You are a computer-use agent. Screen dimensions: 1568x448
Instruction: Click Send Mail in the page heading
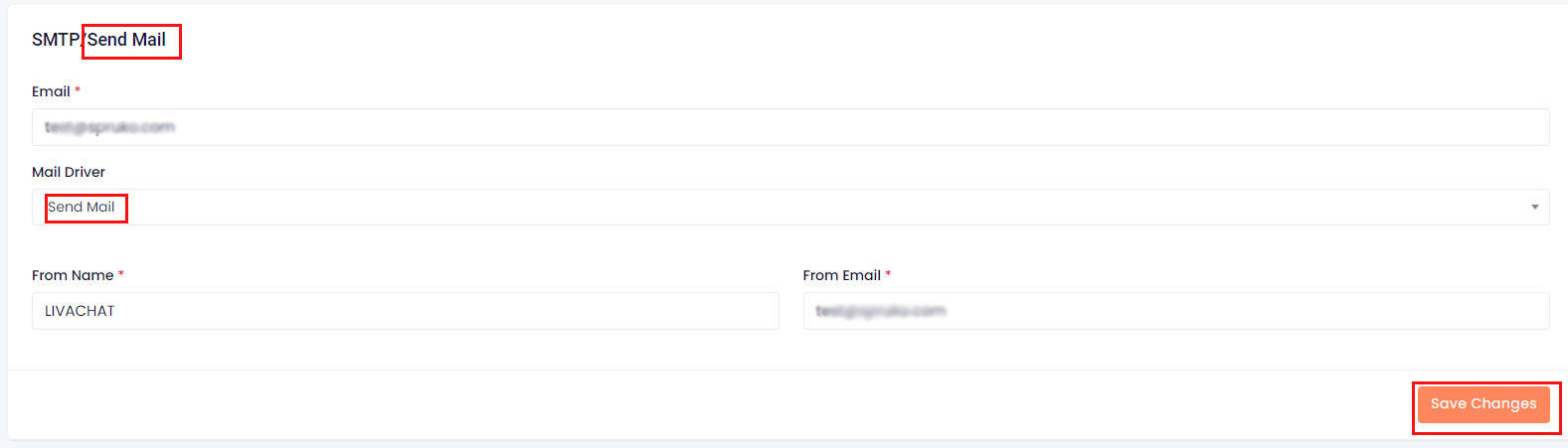(127, 40)
